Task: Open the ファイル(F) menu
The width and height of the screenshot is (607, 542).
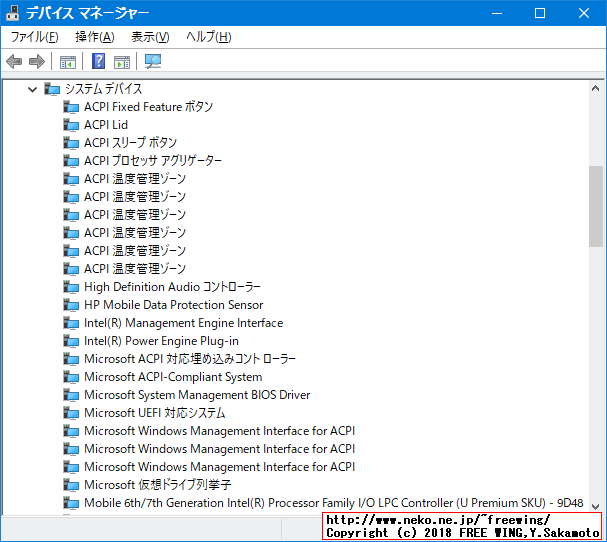Action: click(x=34, y=37)
